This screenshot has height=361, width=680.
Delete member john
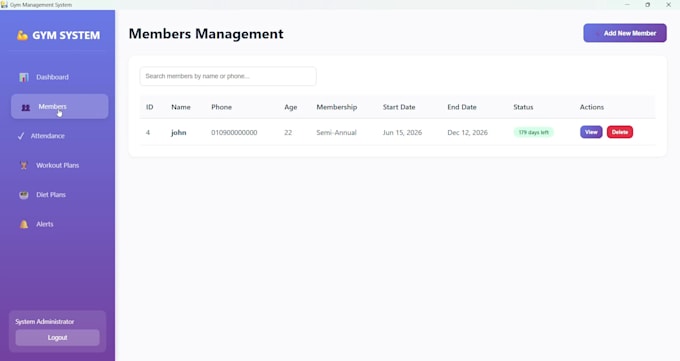620,132
